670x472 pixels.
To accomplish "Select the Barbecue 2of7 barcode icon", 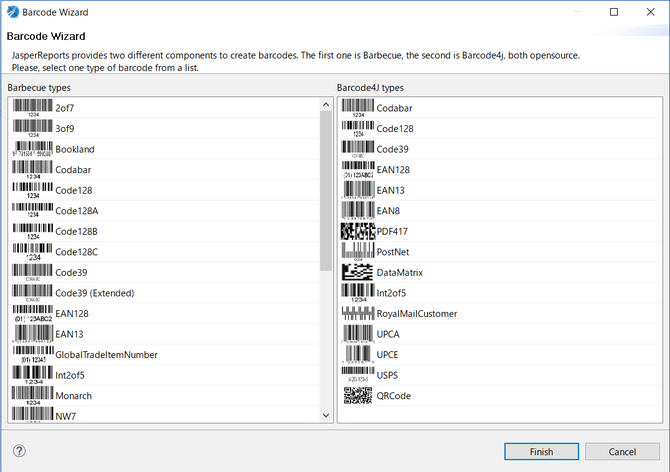I will click(33, 108).
